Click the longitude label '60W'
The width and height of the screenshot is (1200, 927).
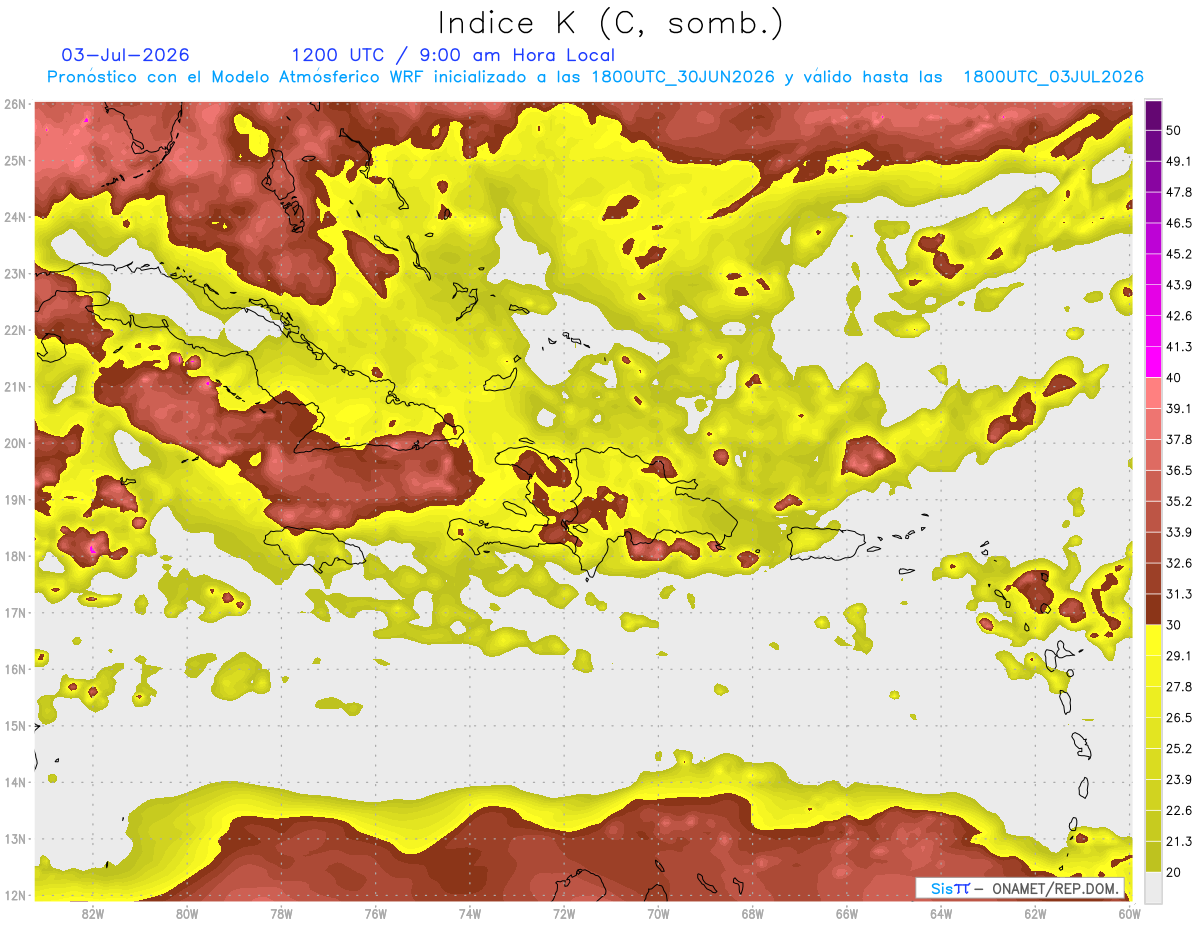click(x=1130, y=913)
